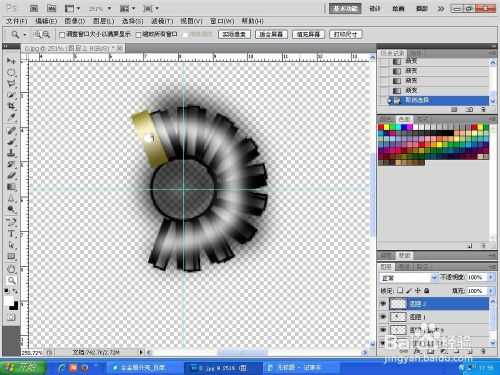The height and width of the screenshot is (375, 500).
Task: Launch Bridge from the application bar
Action: (x=34, y=8)
